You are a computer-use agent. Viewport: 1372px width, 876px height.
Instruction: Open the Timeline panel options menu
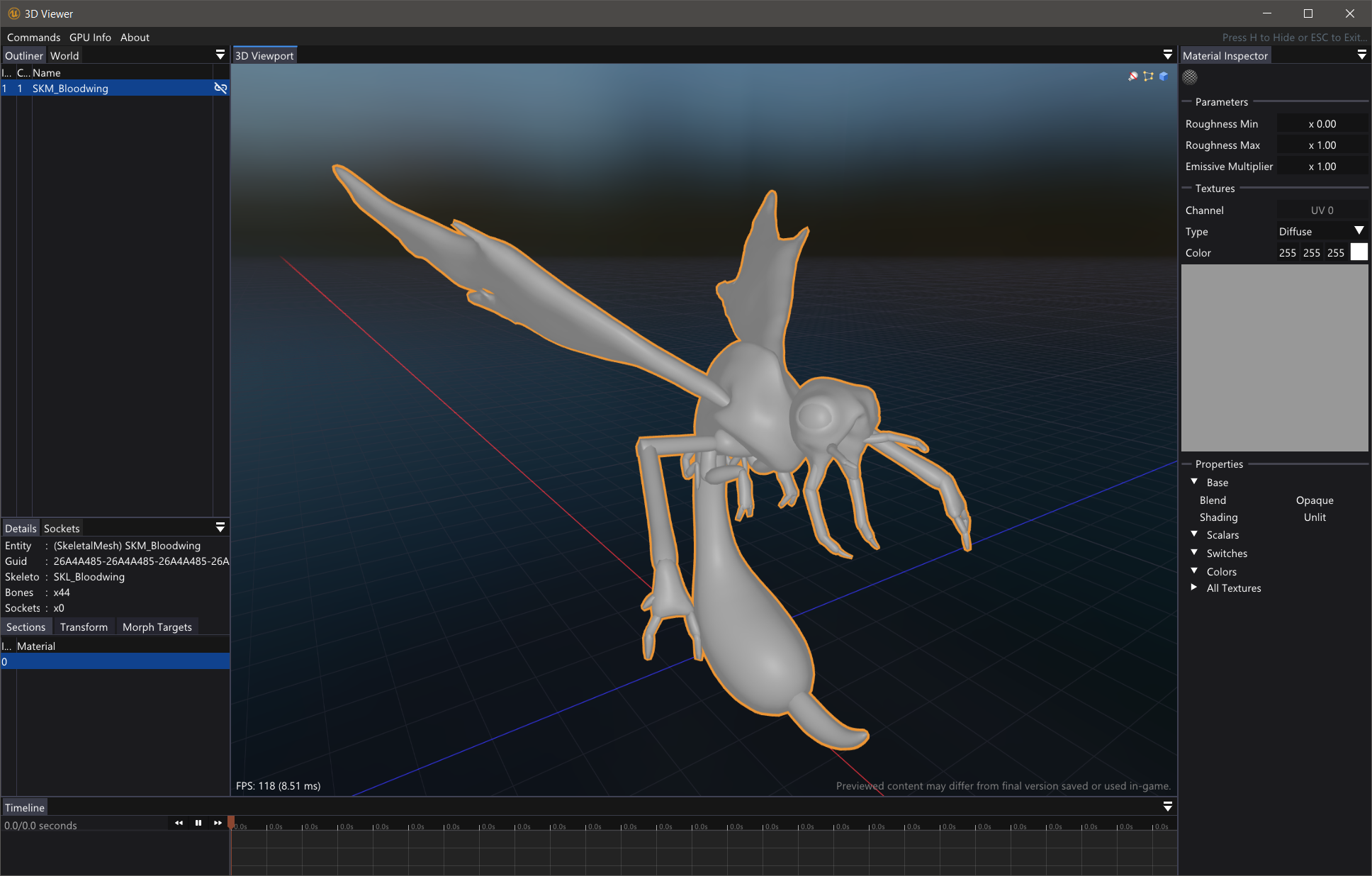[x=1167, y=807]
